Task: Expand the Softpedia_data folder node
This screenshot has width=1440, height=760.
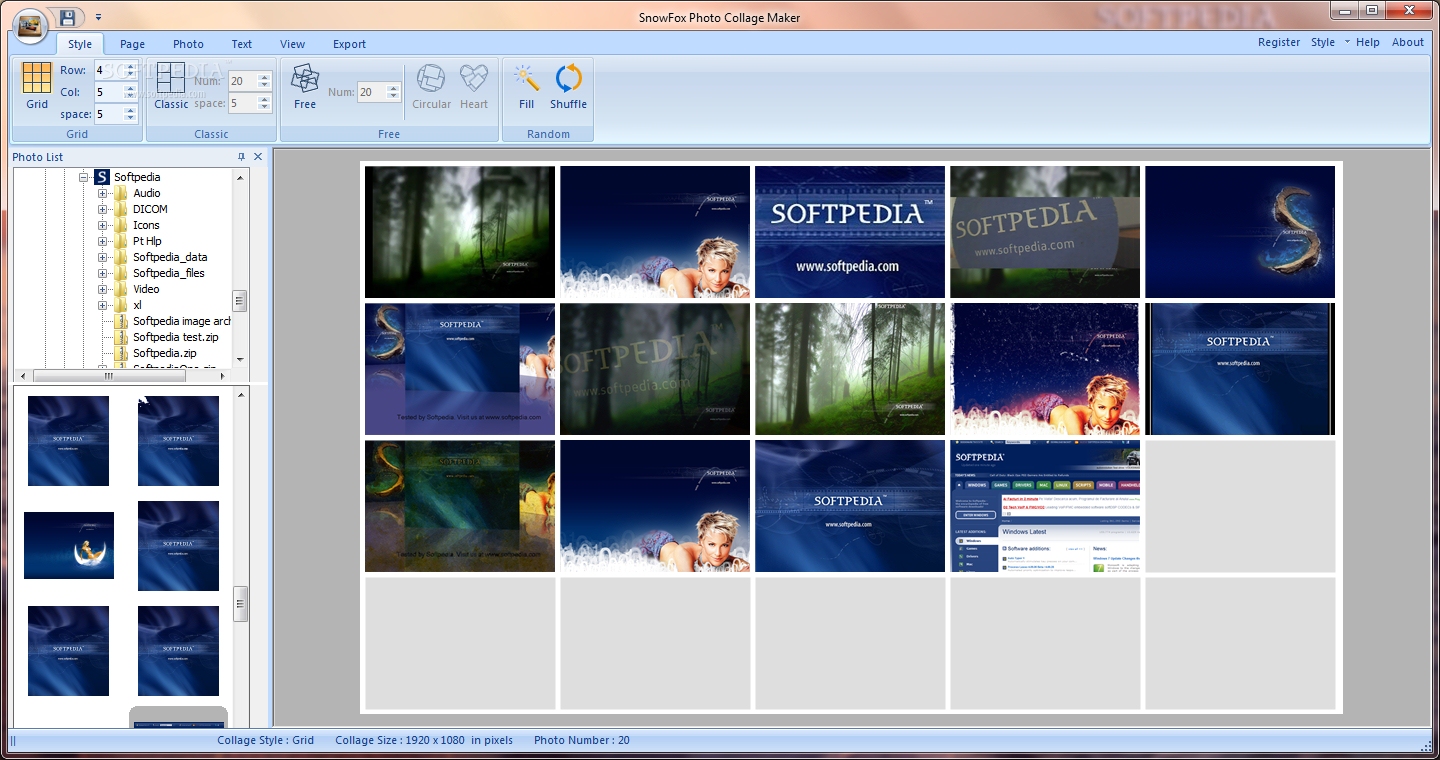Action: (x=103, y=257)
